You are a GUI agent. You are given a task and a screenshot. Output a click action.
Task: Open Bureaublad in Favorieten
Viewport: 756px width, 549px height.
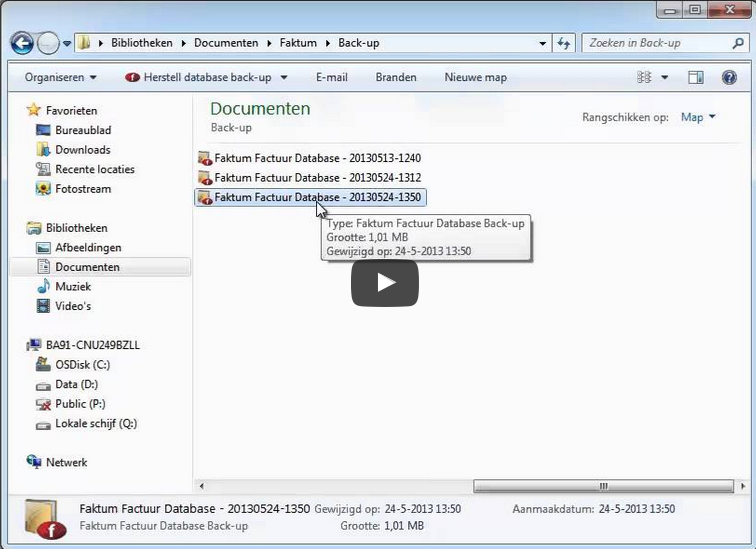click(83, 130)
